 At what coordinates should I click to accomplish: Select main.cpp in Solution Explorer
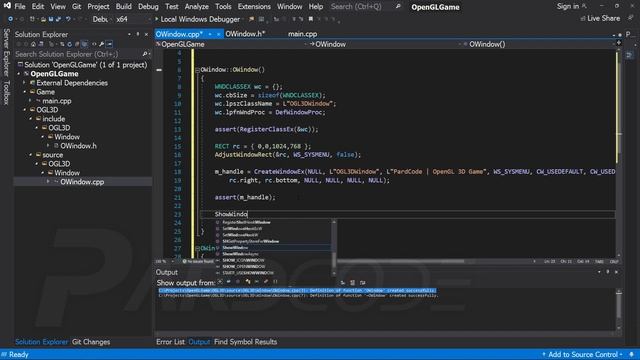(x=57, y=101)
